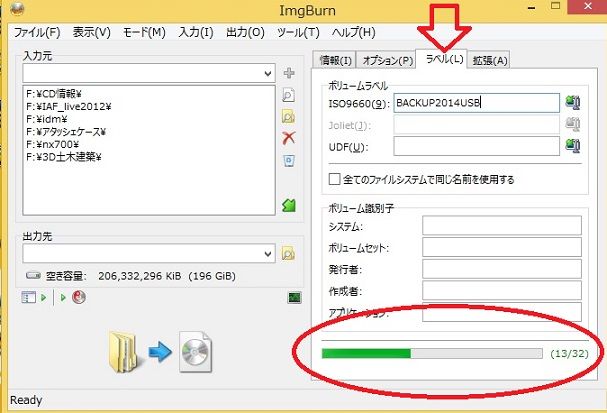Click the (13/32) character count text
The image size is (607, 413).
(569, 353)
